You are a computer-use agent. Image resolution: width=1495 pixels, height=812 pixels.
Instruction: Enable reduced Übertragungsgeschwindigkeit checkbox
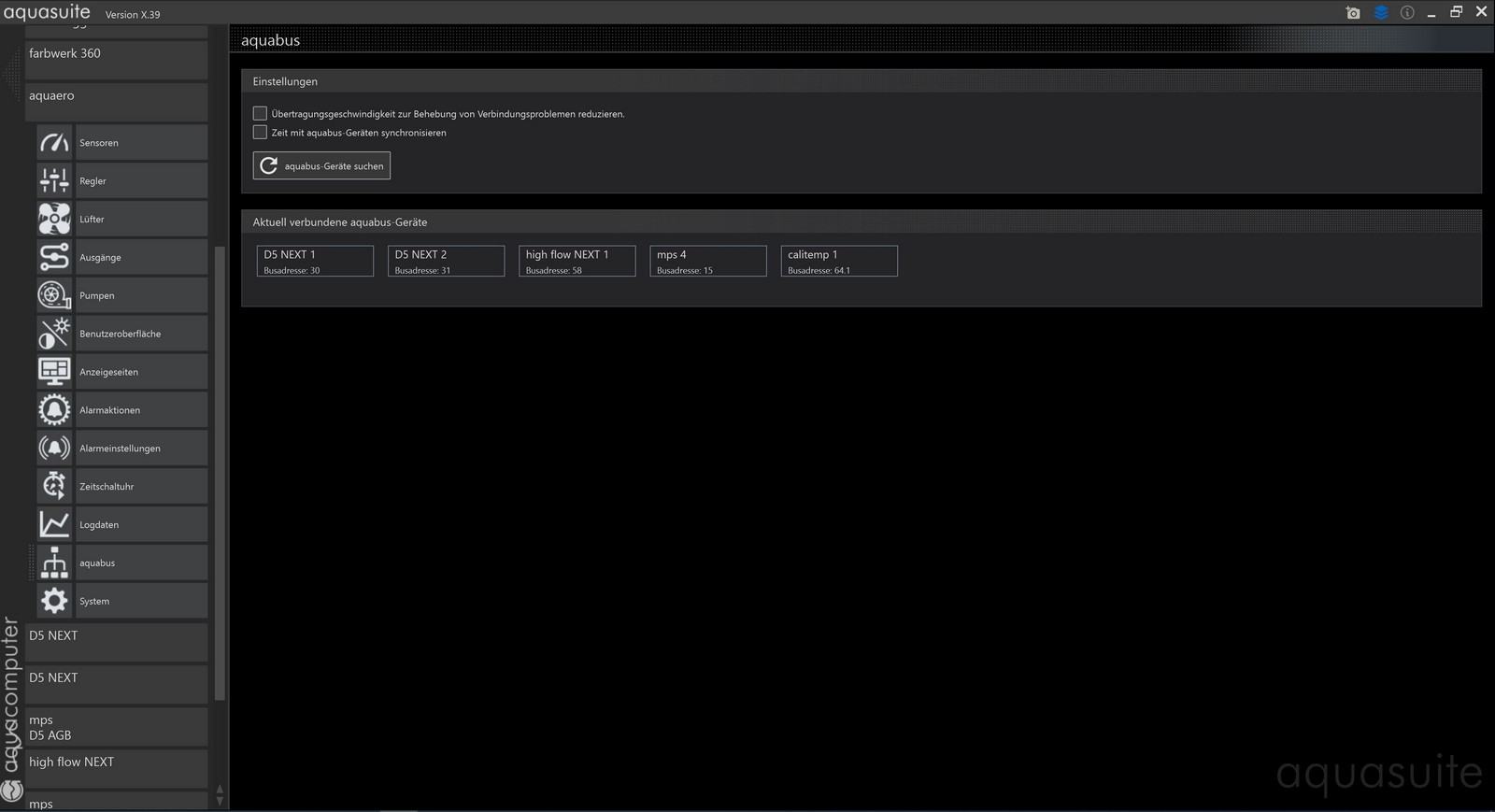tap(260, 113)
